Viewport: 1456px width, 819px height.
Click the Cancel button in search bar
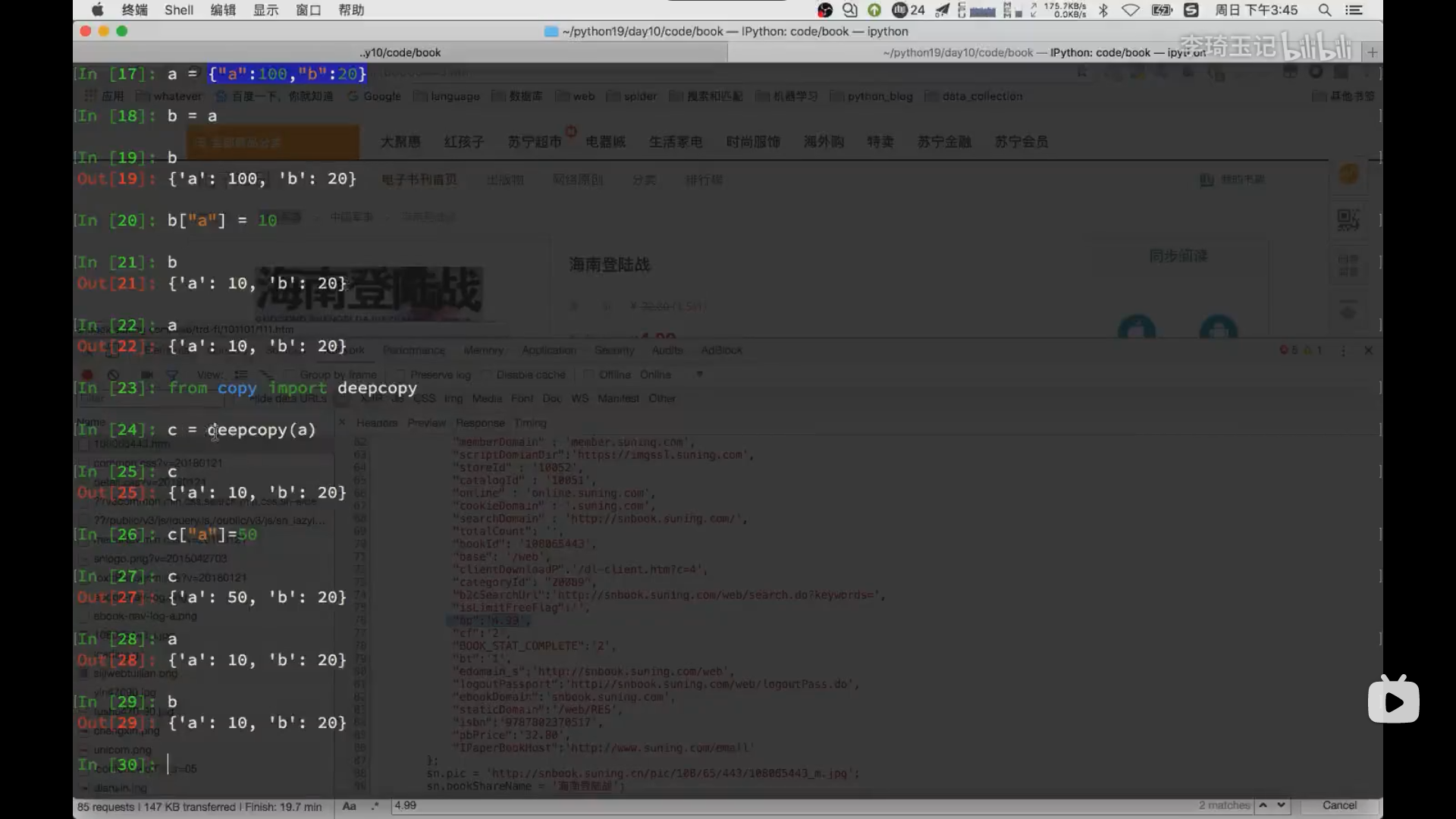[1339, 805]
